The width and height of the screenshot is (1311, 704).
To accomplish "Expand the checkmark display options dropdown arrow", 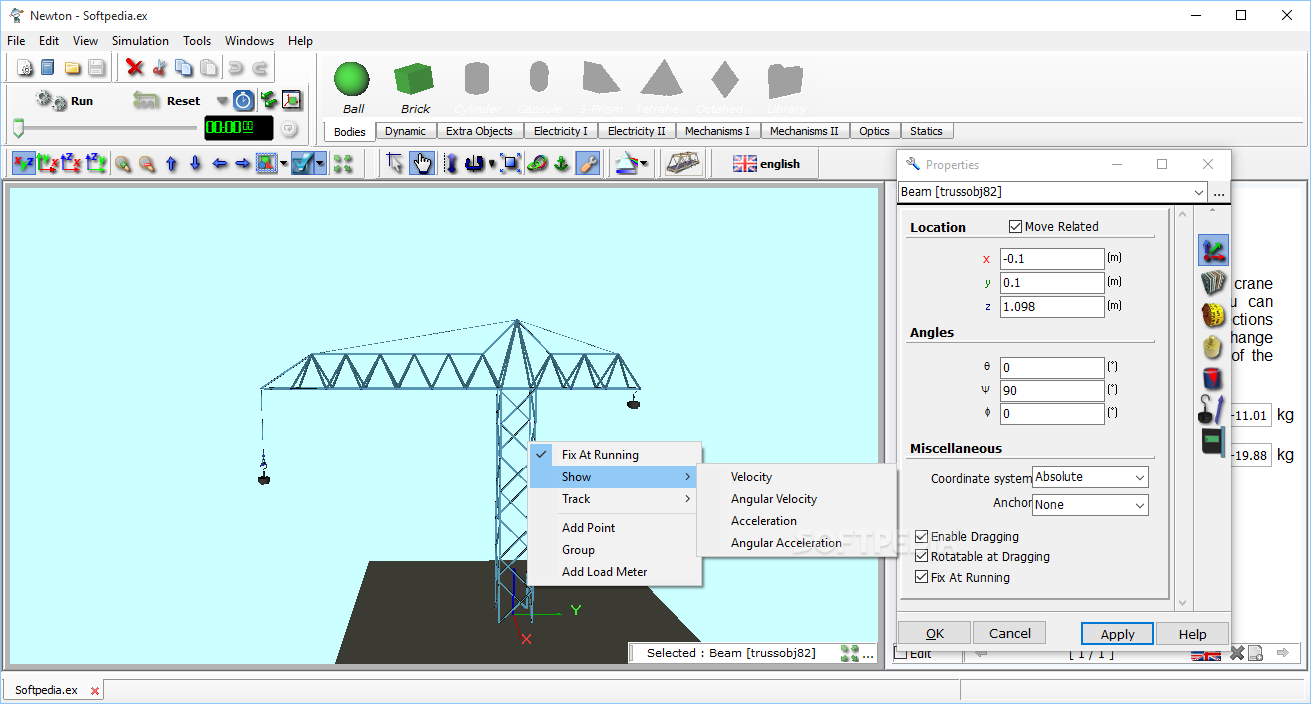I will 320,164.
